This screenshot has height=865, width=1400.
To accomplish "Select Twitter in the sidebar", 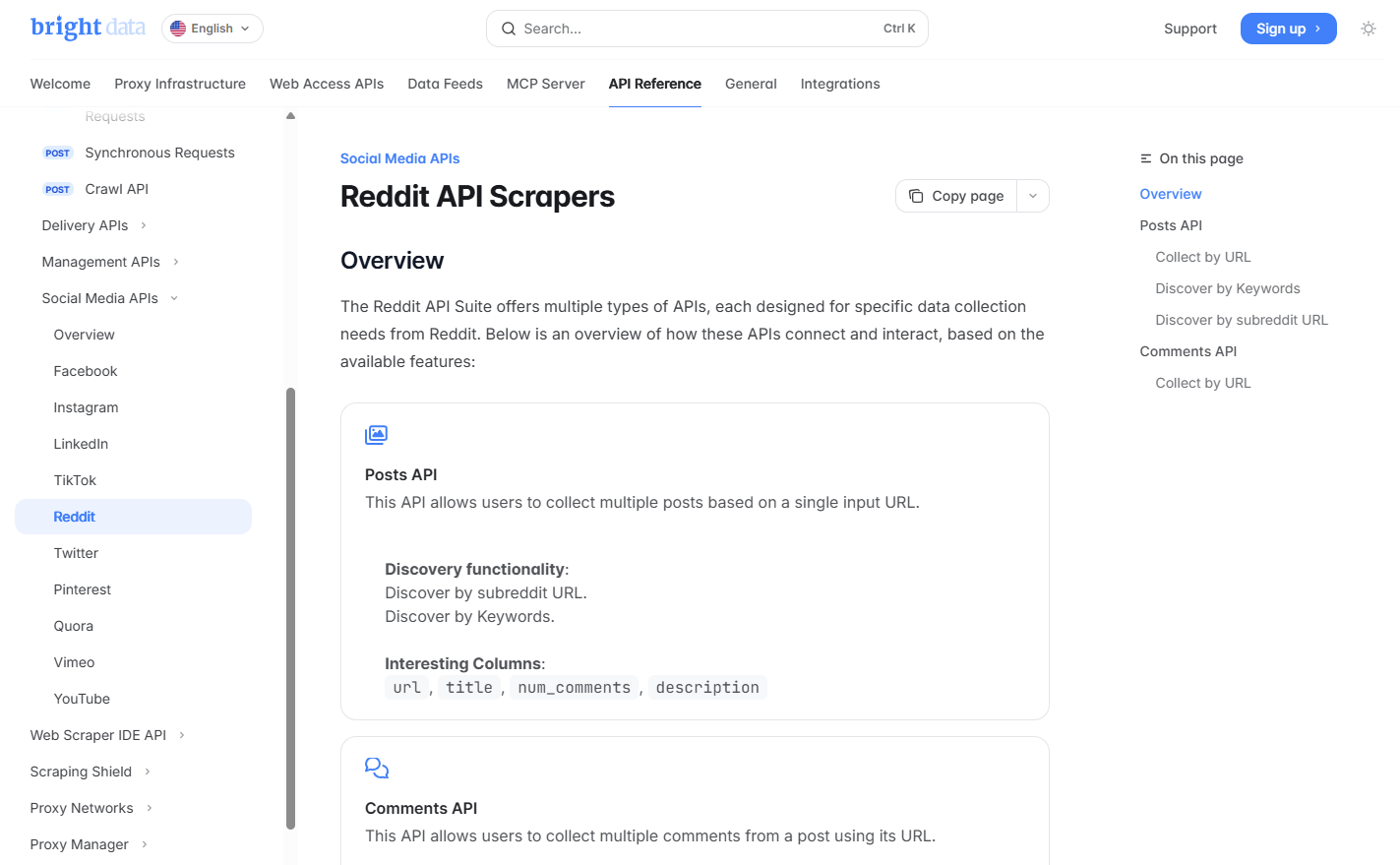I will (x=76, y=553).
